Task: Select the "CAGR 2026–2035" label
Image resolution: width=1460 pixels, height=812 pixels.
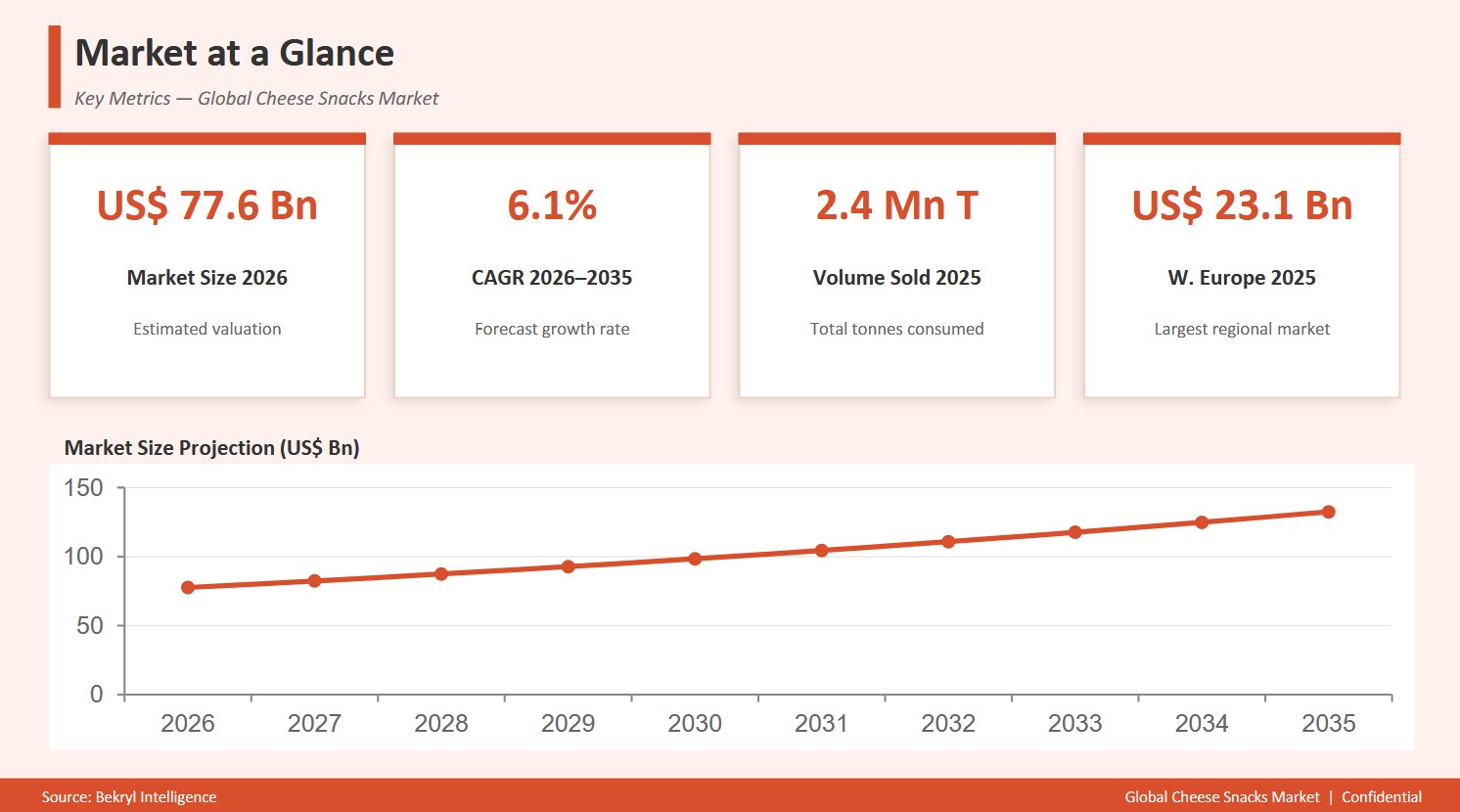Action: pos(552,278)
